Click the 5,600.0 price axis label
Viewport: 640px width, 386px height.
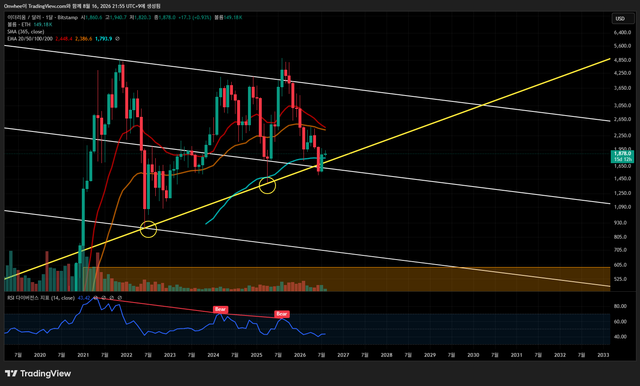click(622, 46)
